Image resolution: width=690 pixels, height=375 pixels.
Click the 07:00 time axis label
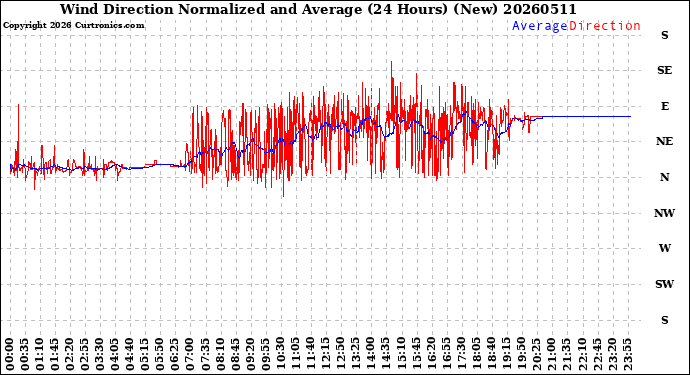pyautogui.click(x=190, y=354)
